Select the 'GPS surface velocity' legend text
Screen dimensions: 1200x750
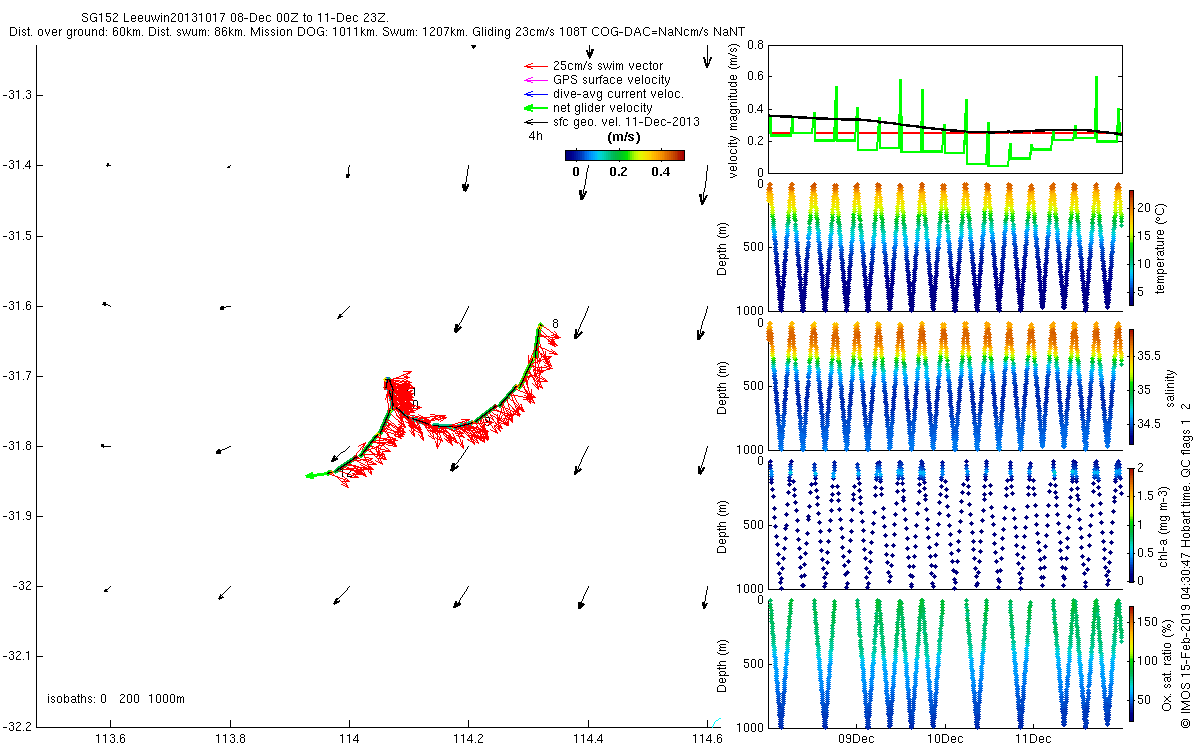point(612,80)
